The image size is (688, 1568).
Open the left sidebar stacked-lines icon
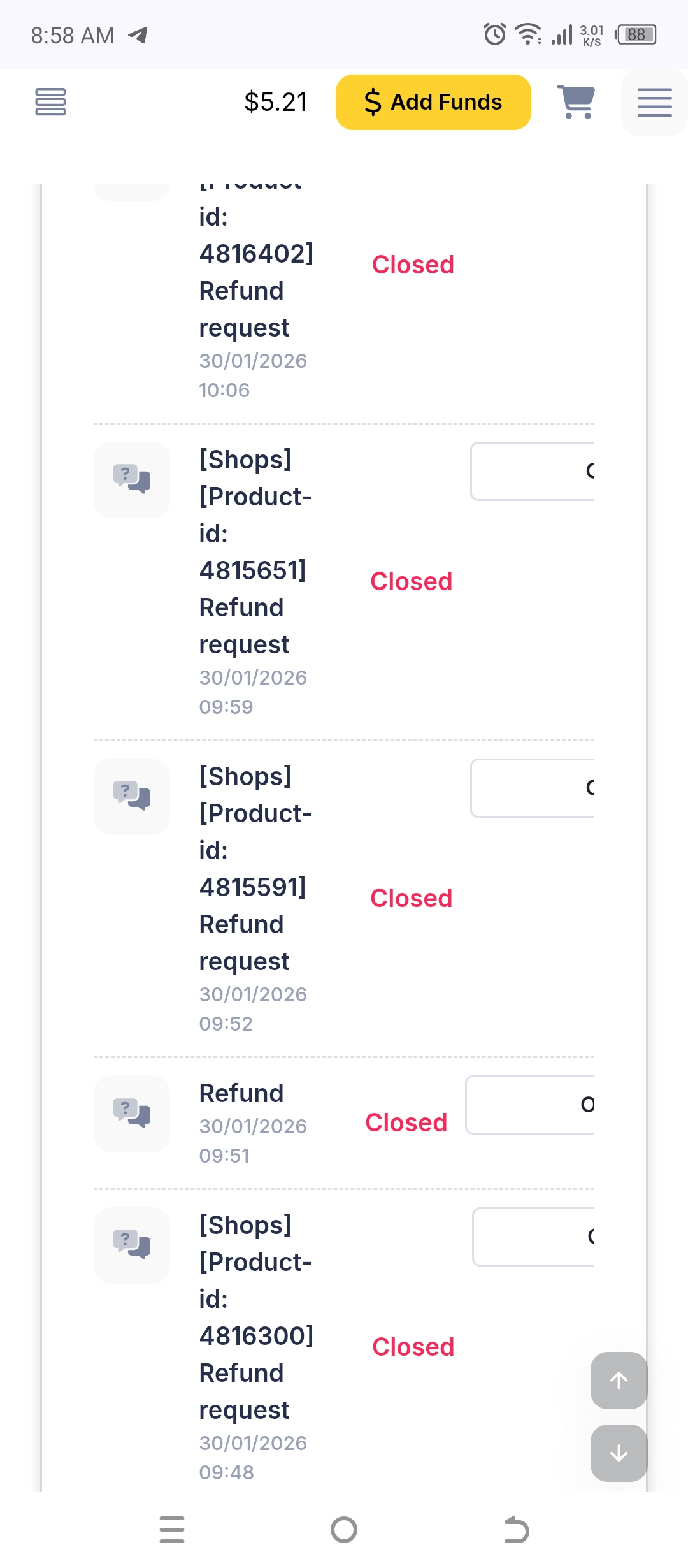coord(50,102)
